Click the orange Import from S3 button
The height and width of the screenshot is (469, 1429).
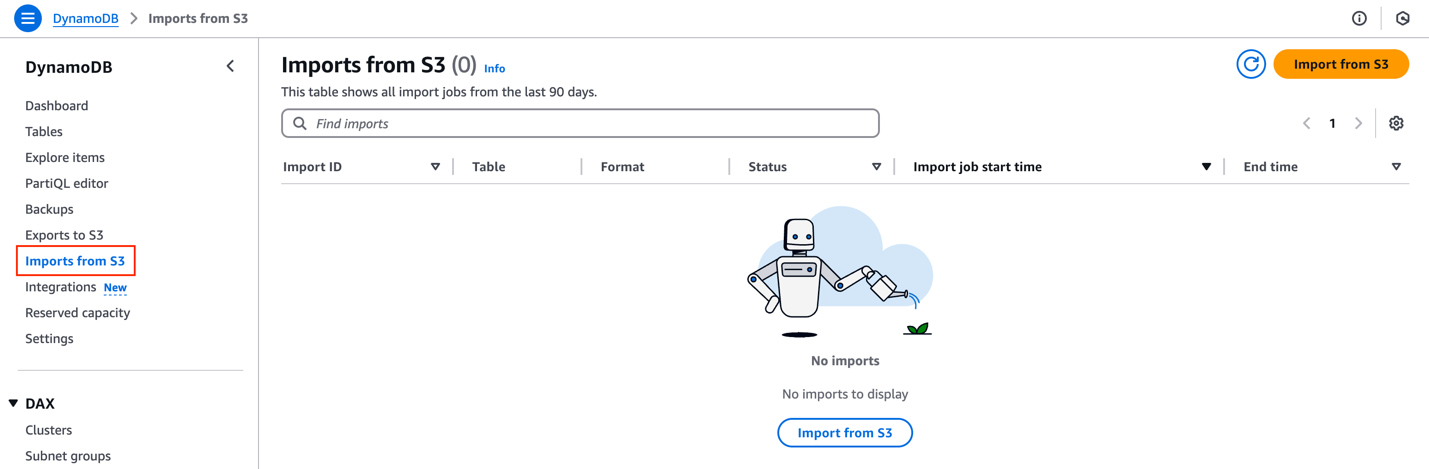[1341, 64]
